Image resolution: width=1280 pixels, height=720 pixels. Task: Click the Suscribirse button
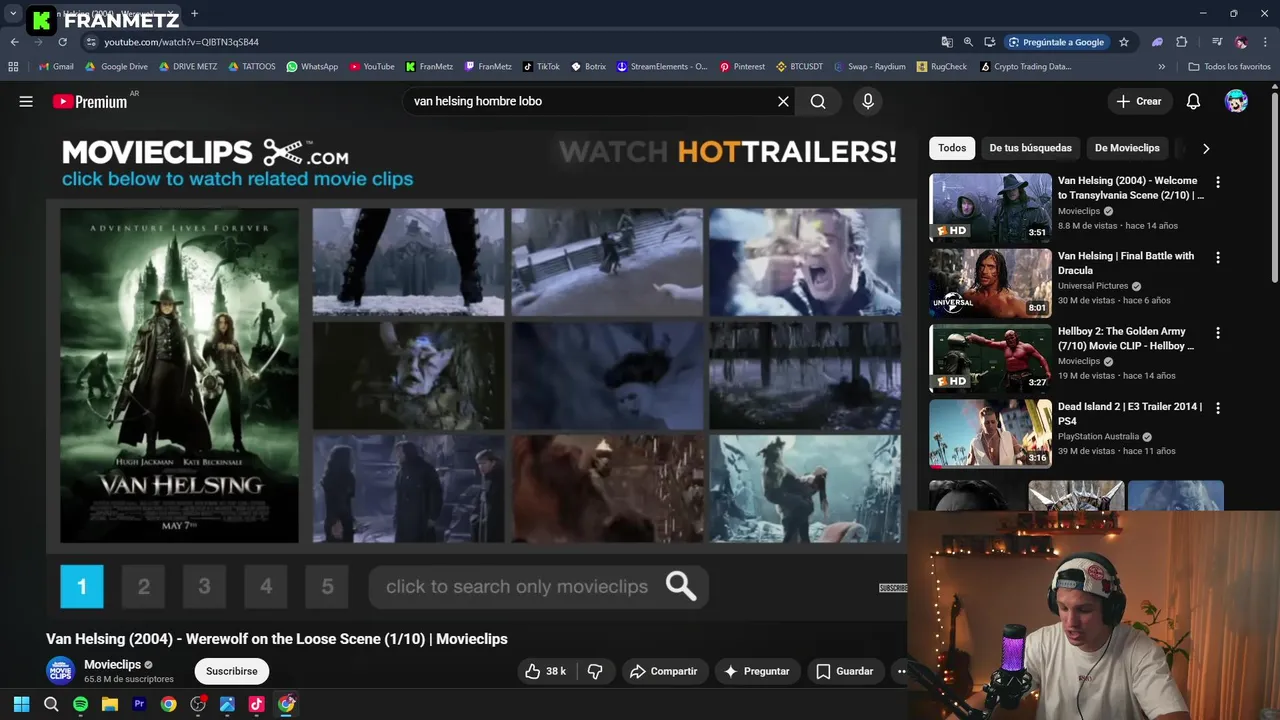click(x=232, y=671)
